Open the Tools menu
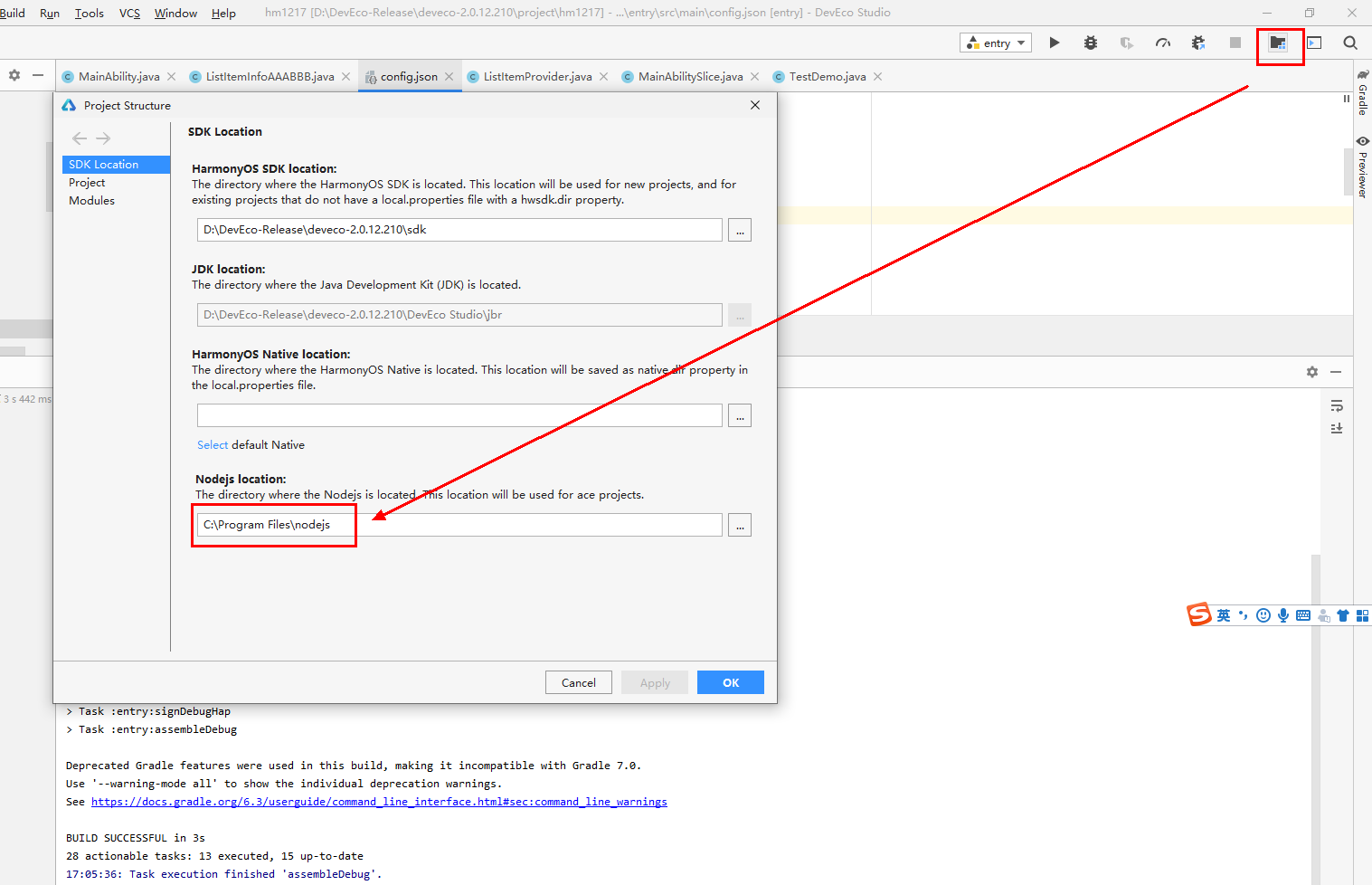This screenshot has height=885, width=1372. [x=89, y=13]
